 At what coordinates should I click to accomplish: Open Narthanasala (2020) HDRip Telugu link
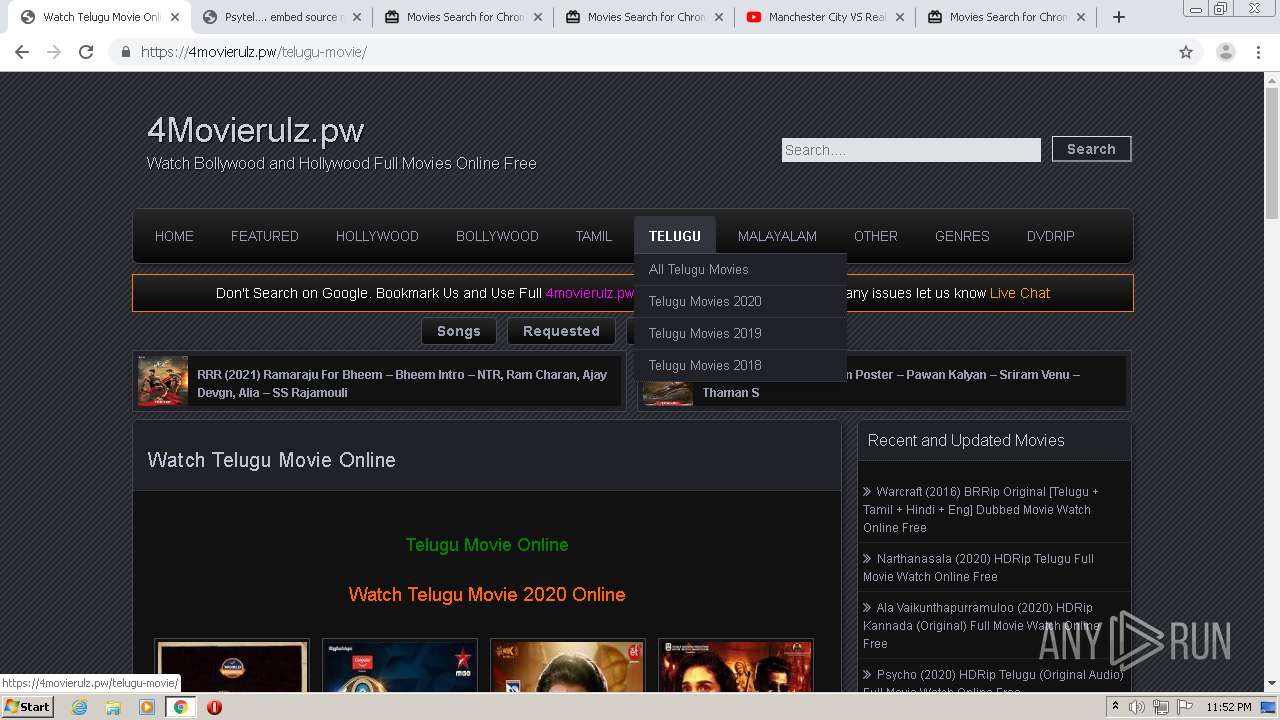click(978, 567)
